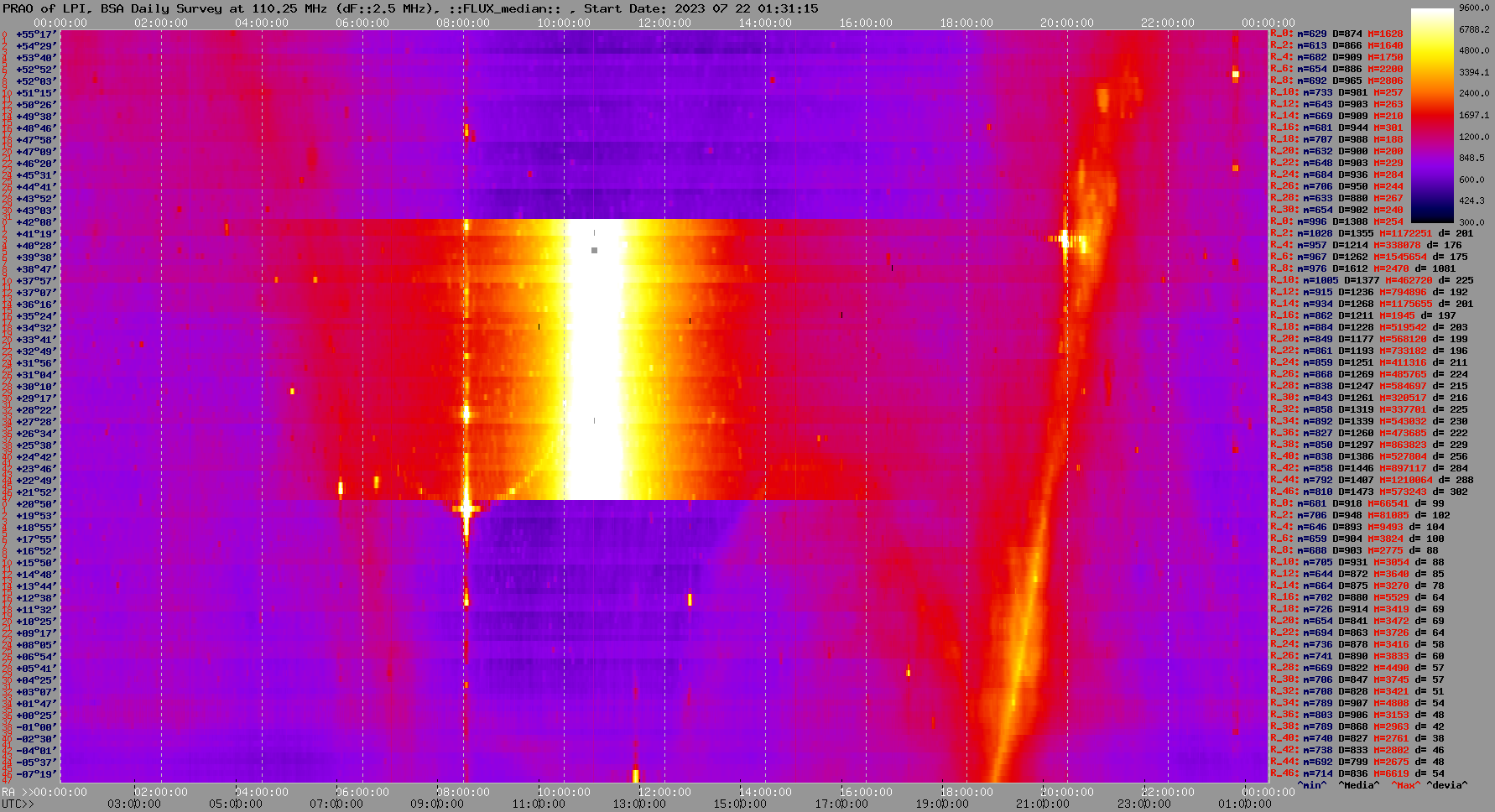Click the row 'm=714 D=836 M=6619'

1357,774
